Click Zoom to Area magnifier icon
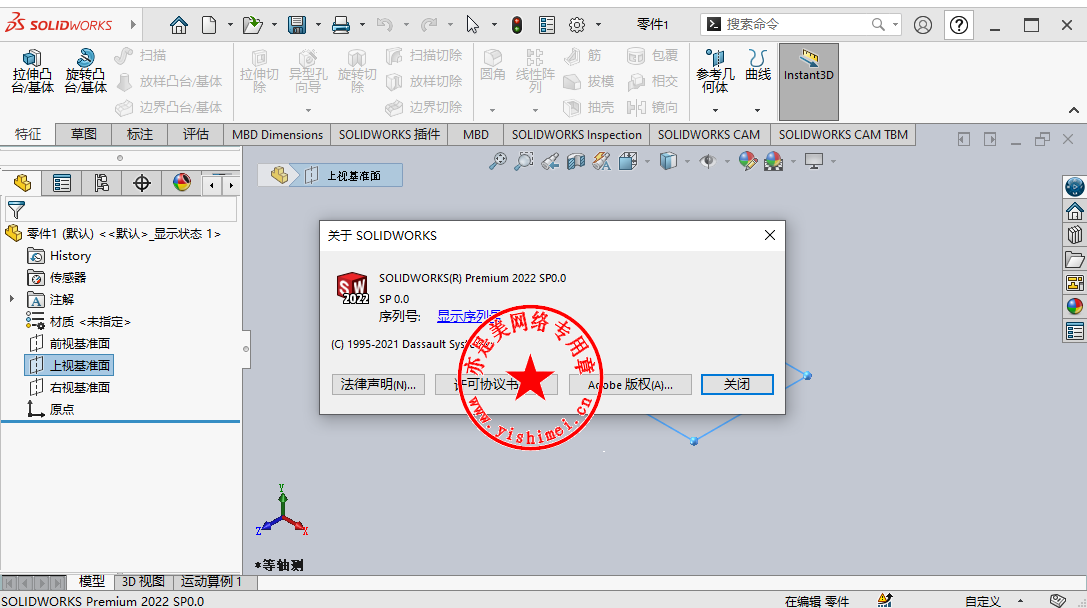Image resolution: width=1087 pixels, height=608 pixels. pyautogui.click(x=524, y=162)
